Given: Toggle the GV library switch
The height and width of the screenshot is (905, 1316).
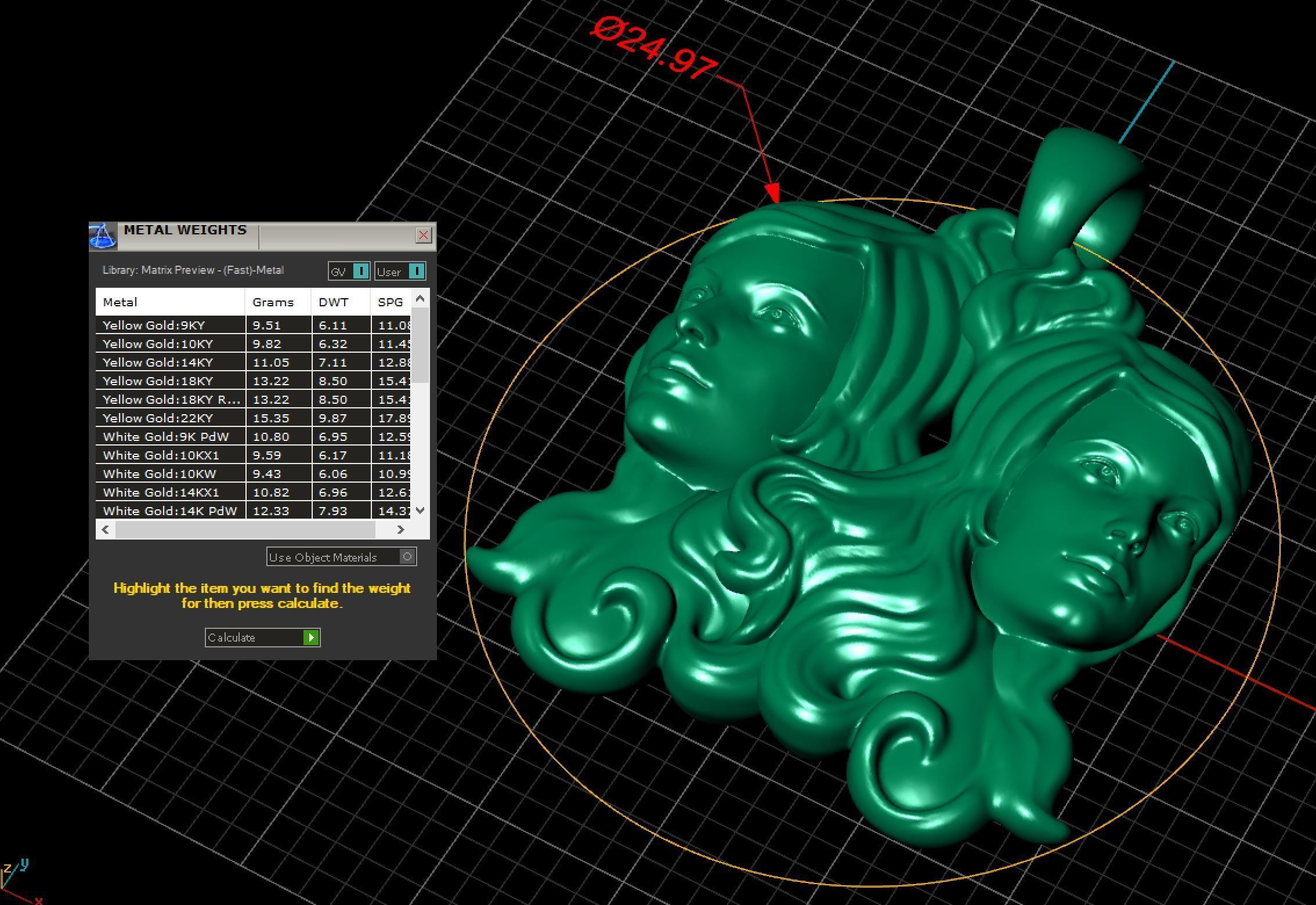Looking at the screenshot, I should 360,271.
